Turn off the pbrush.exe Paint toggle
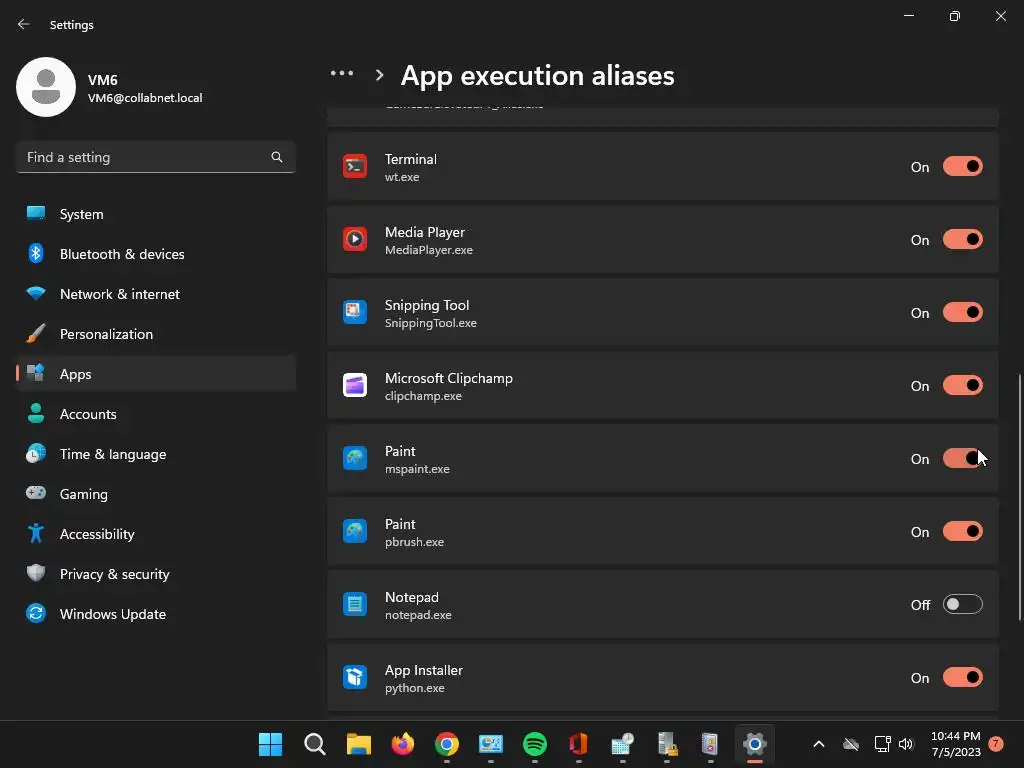 [962, 532]
